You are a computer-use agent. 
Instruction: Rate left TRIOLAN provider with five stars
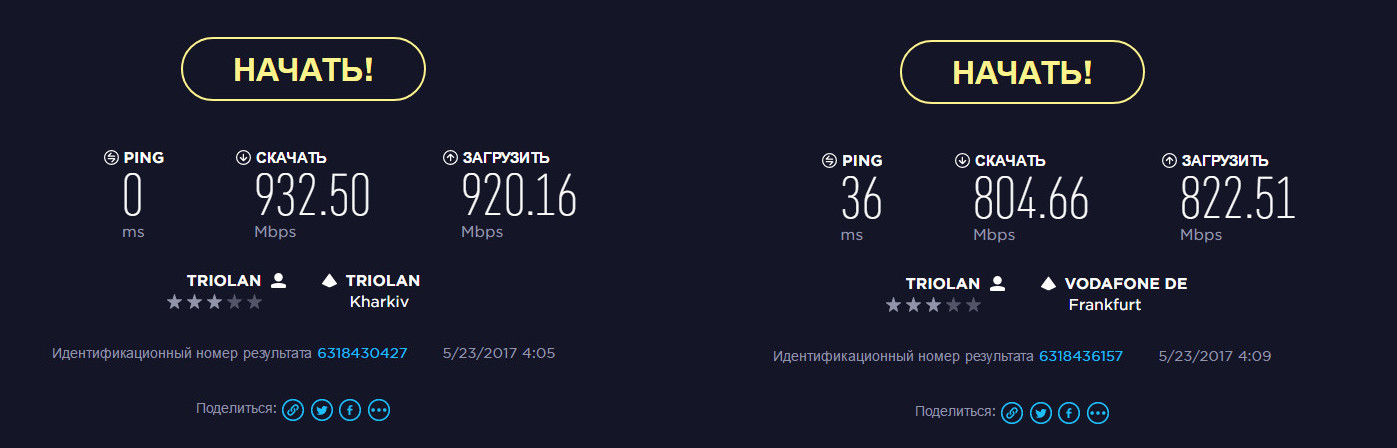pos(254,302)
